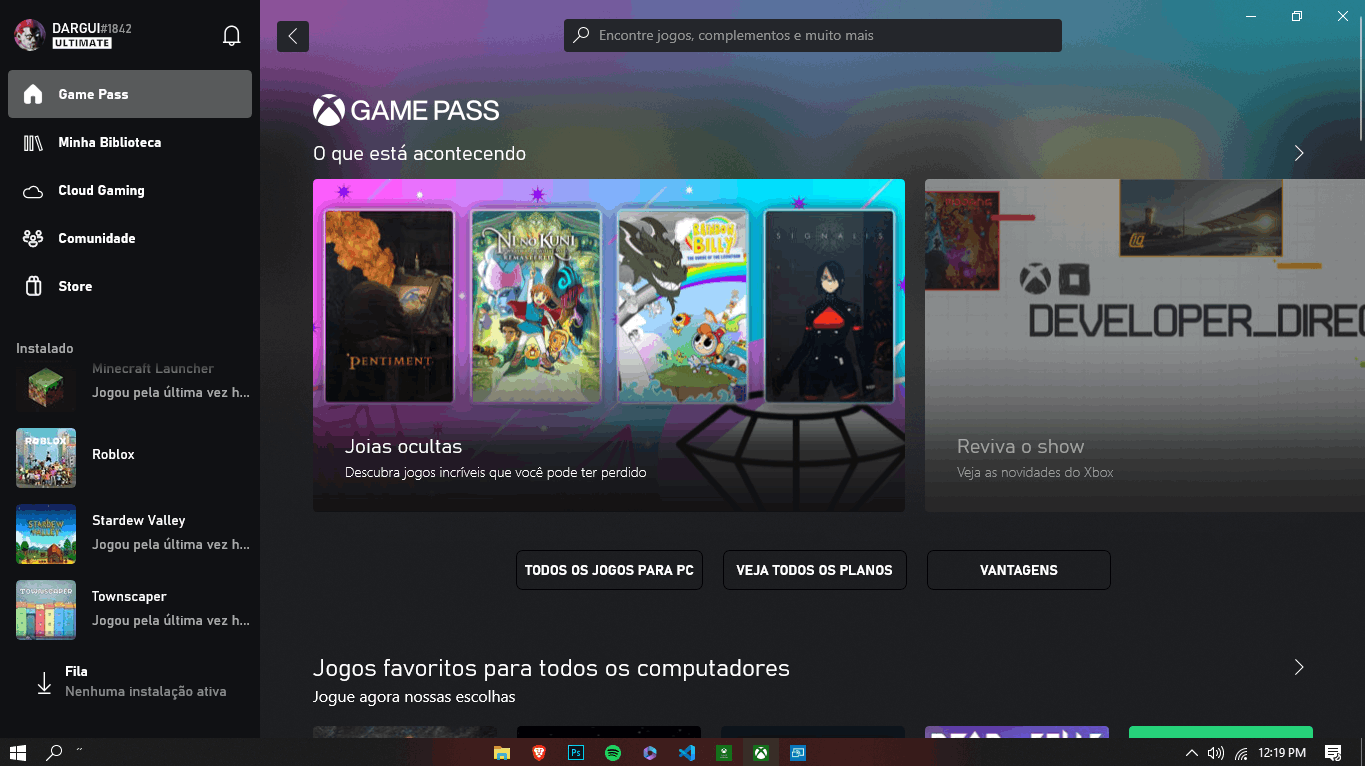This screenshot has width=1365, height=766.
Task: Open the notifications bell
Action: click(231, 36)
